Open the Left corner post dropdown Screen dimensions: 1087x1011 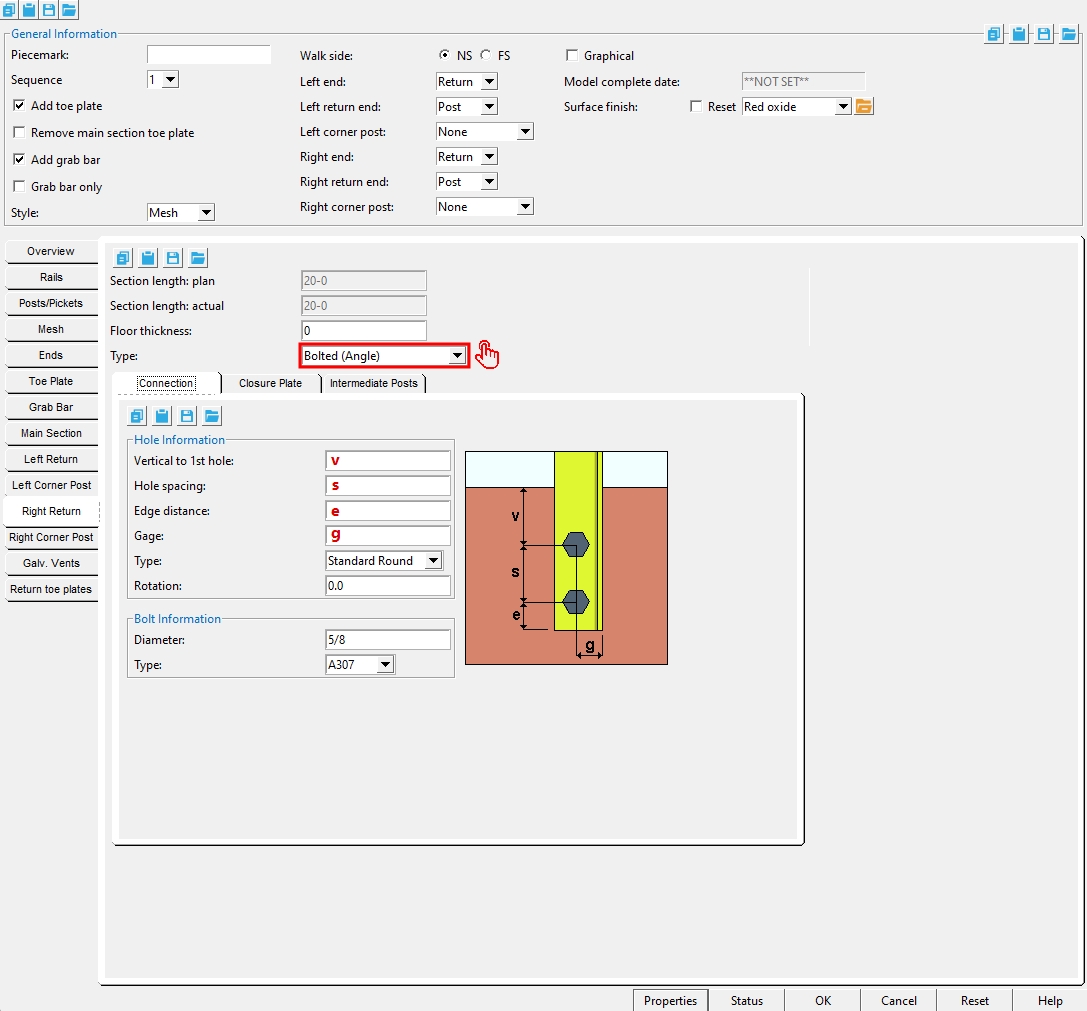point(525,131)
